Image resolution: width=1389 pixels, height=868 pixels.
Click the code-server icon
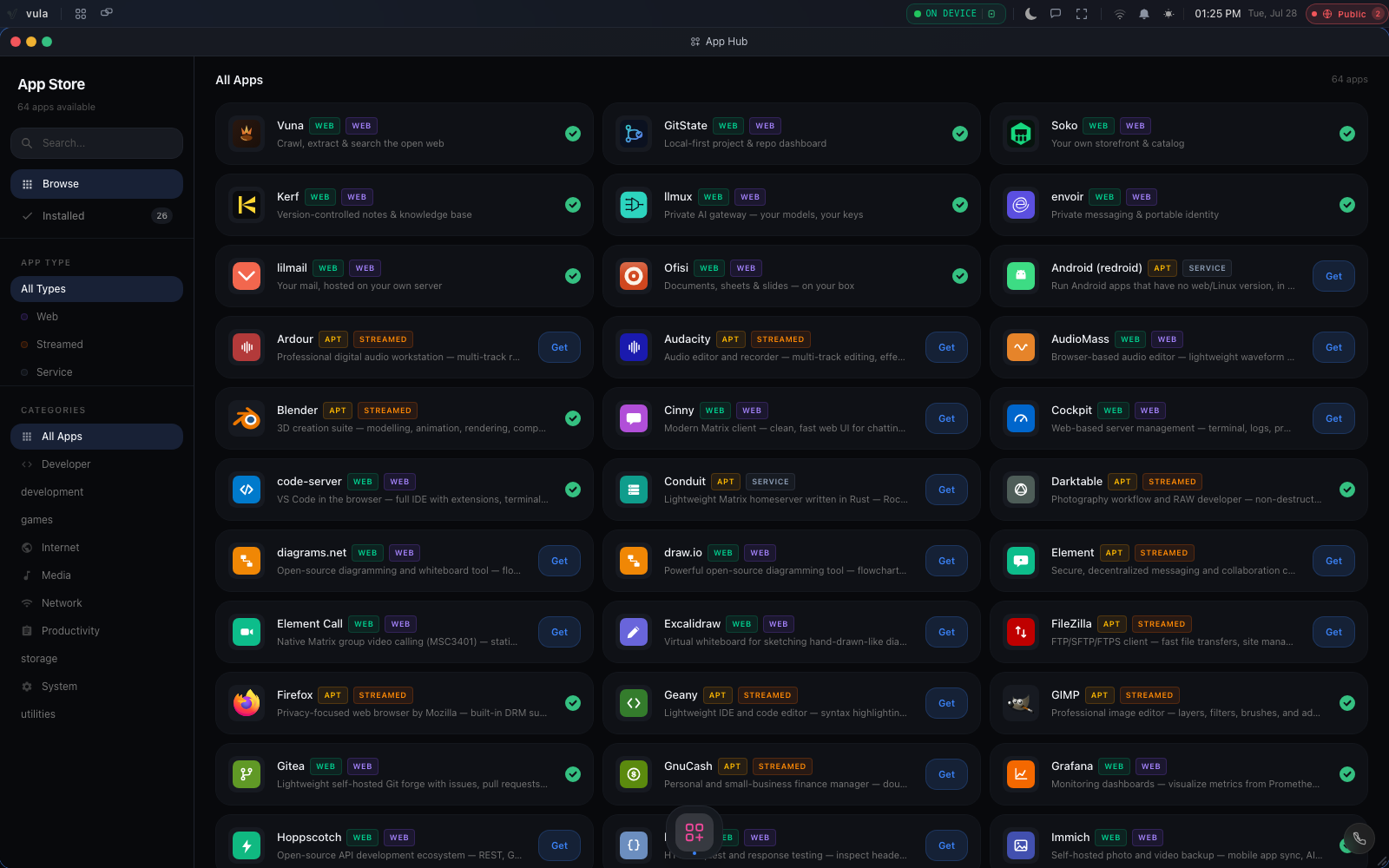(x=247, y=490)
